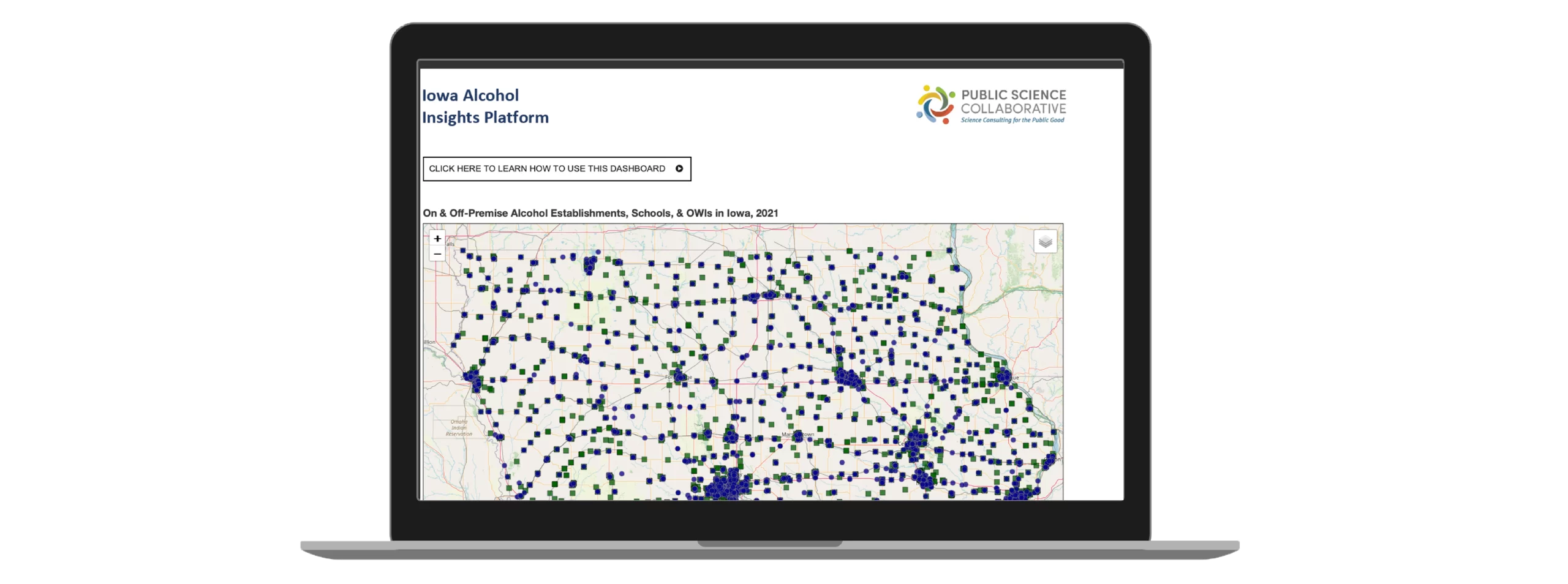This screenshot has width=1568, height=584.
Task: Select the Dubuque marker cluster on the Mississippi
Action: click(1004, 375)
